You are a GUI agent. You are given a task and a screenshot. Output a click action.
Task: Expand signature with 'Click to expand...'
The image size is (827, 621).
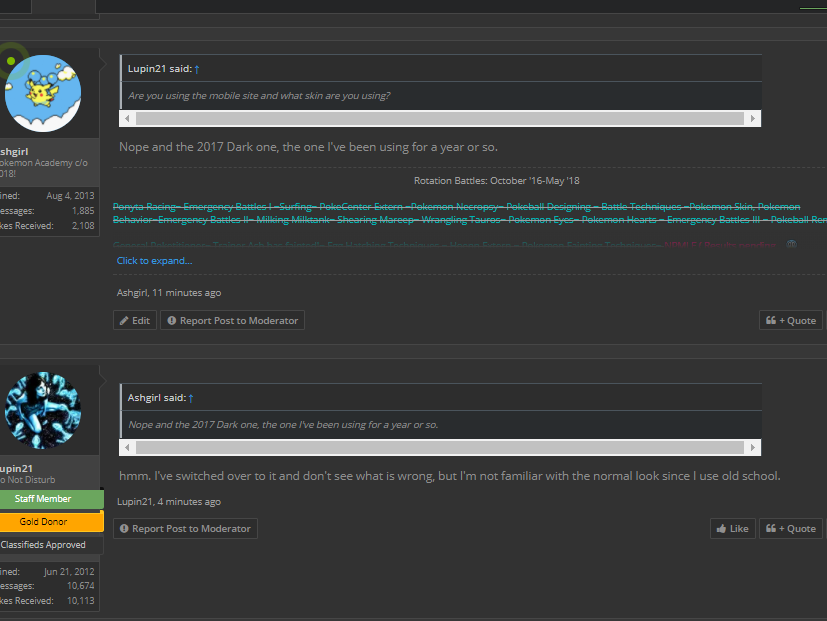click(154, 261)
